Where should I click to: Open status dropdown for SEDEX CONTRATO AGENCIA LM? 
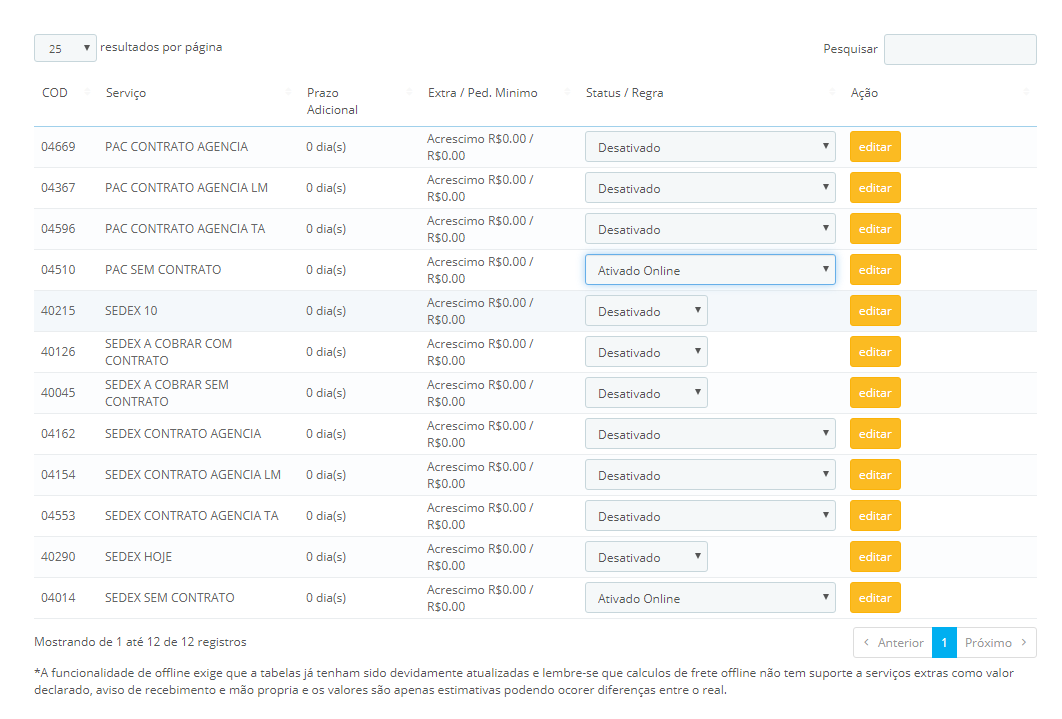tap(710, 475)
